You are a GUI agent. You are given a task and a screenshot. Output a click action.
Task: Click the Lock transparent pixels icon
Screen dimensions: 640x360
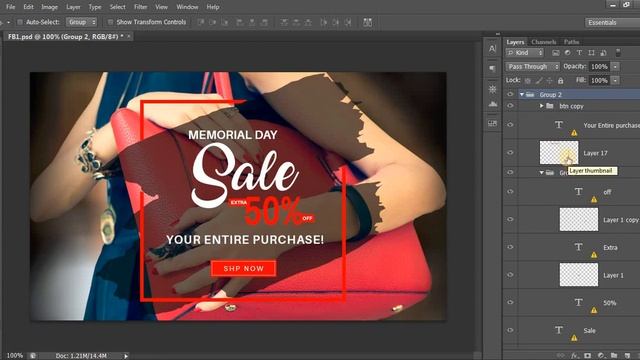(x=528, y=81)
